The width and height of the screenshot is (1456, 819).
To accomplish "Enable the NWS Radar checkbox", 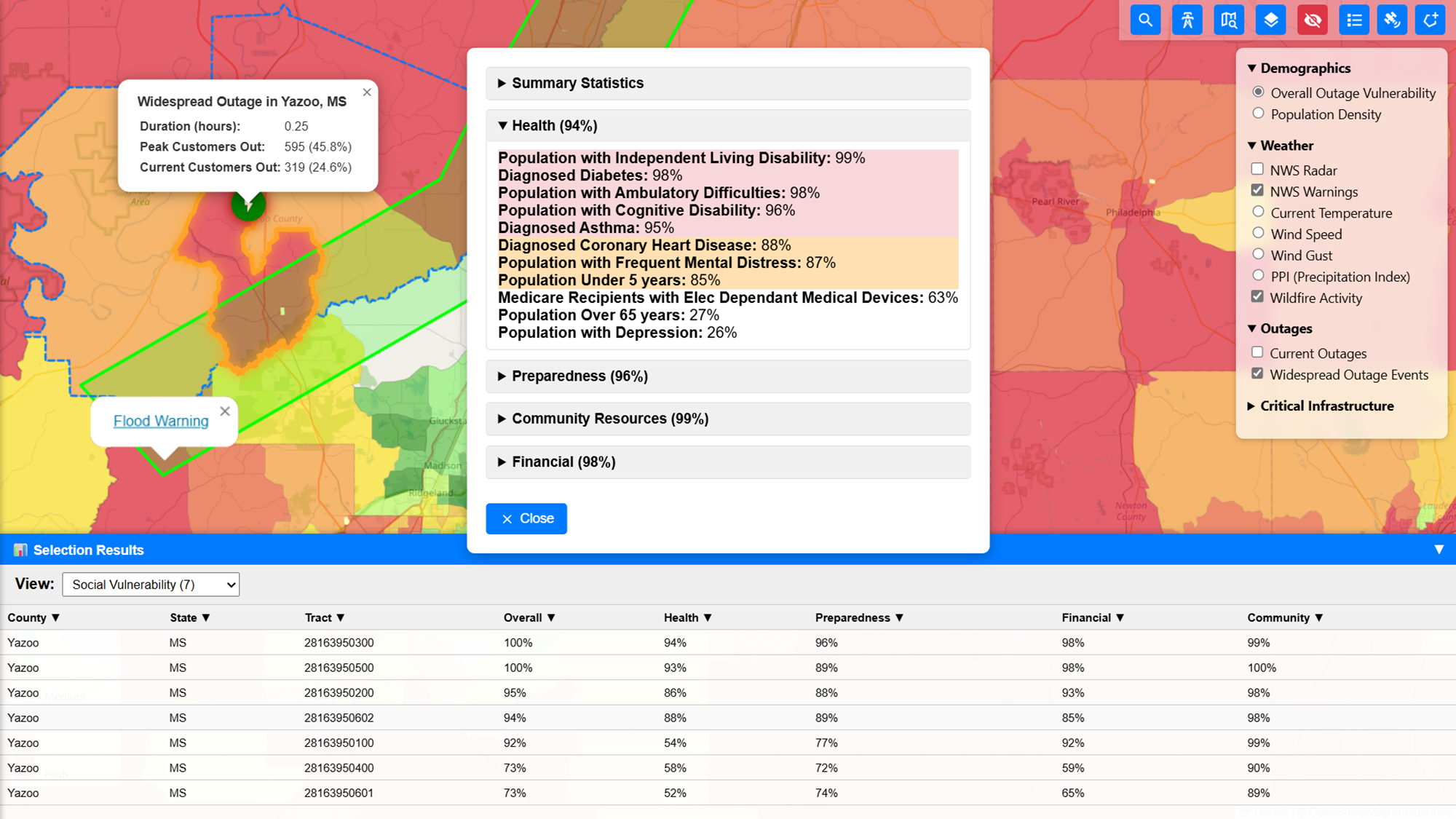I will (1257, 169).
